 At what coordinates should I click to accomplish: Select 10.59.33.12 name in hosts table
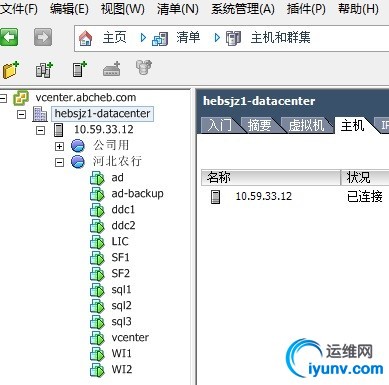coord(264,196)
